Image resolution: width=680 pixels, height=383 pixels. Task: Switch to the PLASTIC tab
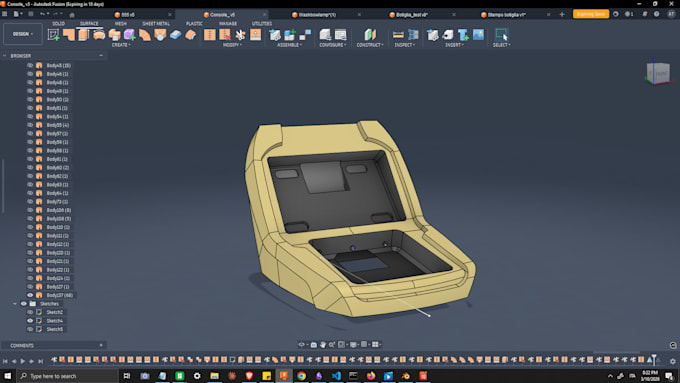coord(194,23)
